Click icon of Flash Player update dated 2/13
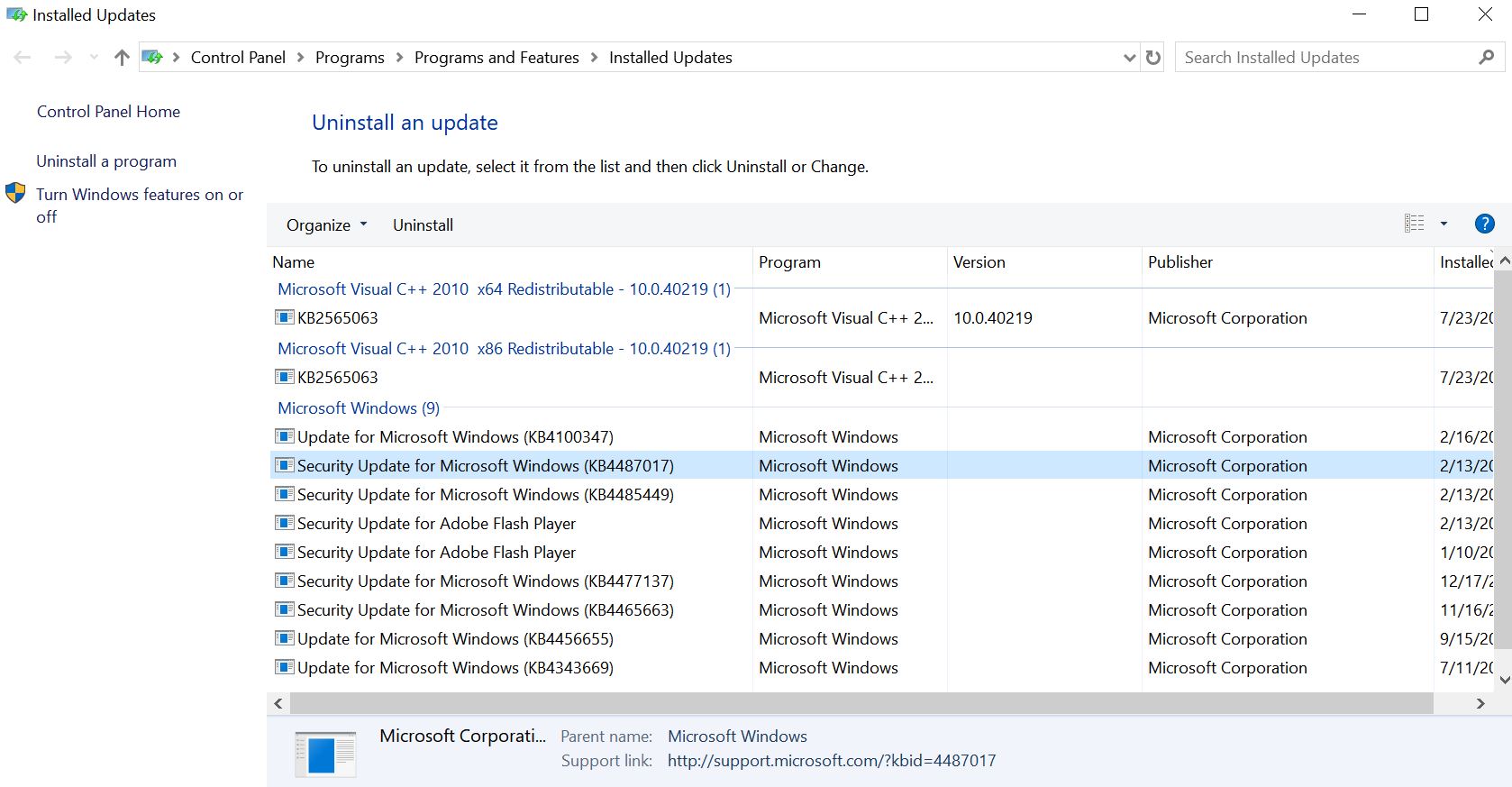 285,523
